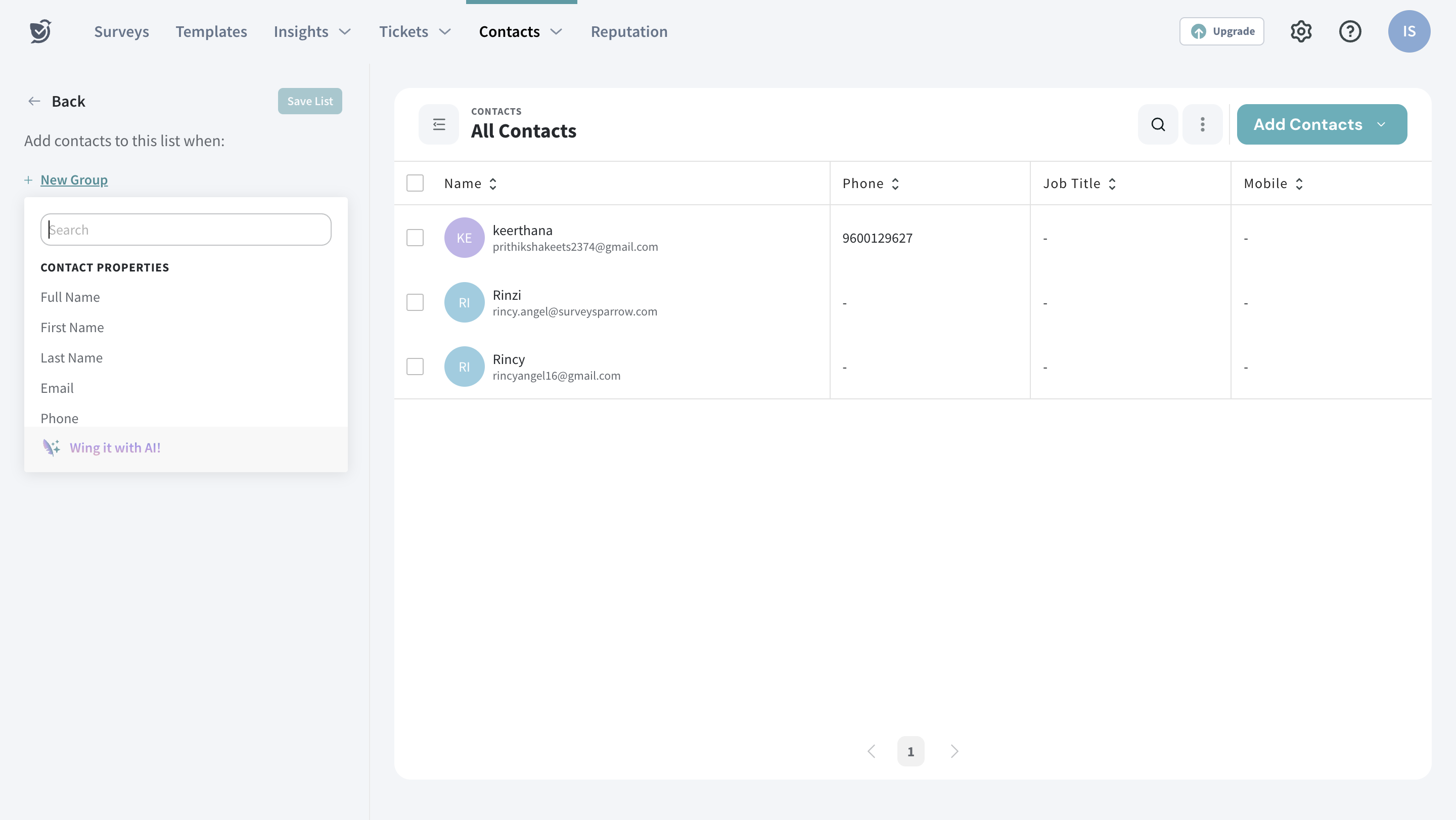Open settings gear icon
The width and height of the screenshot is (1456, 820).
(1301, 31)
